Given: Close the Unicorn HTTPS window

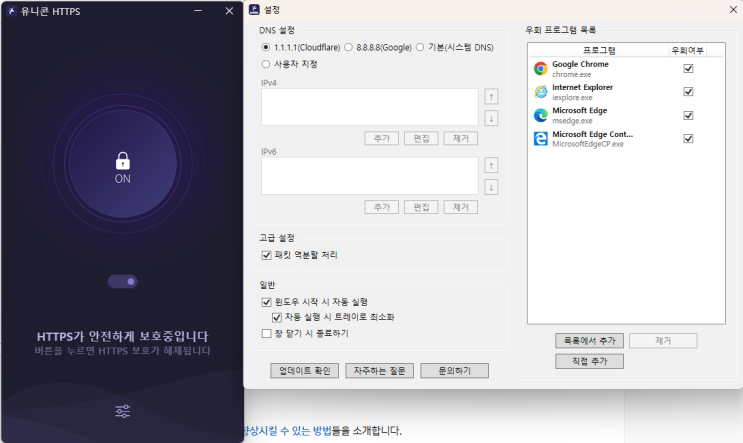Looking at the screenshot, I should (x=229, y=10).
